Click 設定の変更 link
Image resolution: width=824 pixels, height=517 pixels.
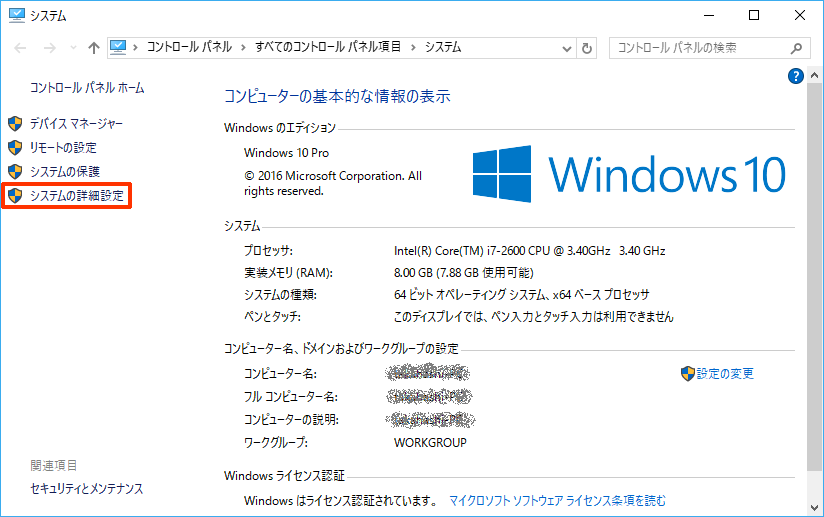pos(725,374)
